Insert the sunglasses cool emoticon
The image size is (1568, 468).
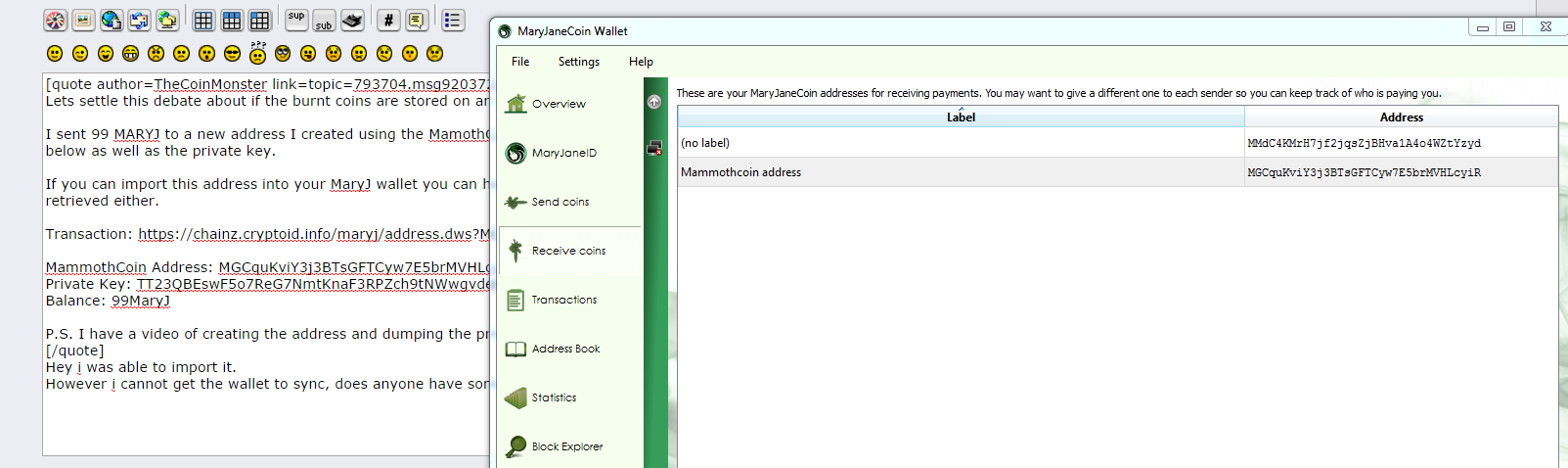(232, 53)
